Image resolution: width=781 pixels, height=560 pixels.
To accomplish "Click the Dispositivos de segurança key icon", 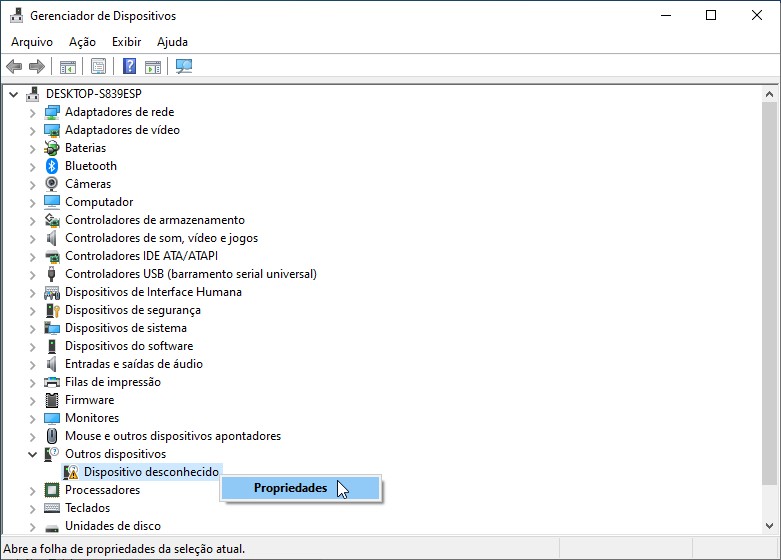I will [x=52, y=310].
